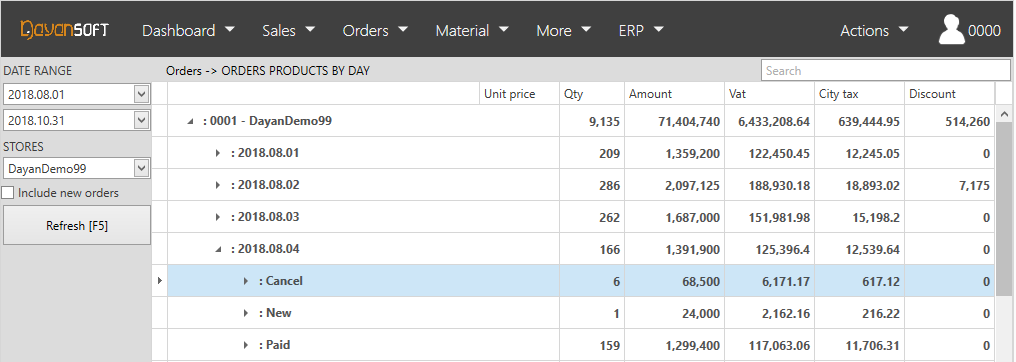Click the DayanSoft logo

(x=64, y=30)
